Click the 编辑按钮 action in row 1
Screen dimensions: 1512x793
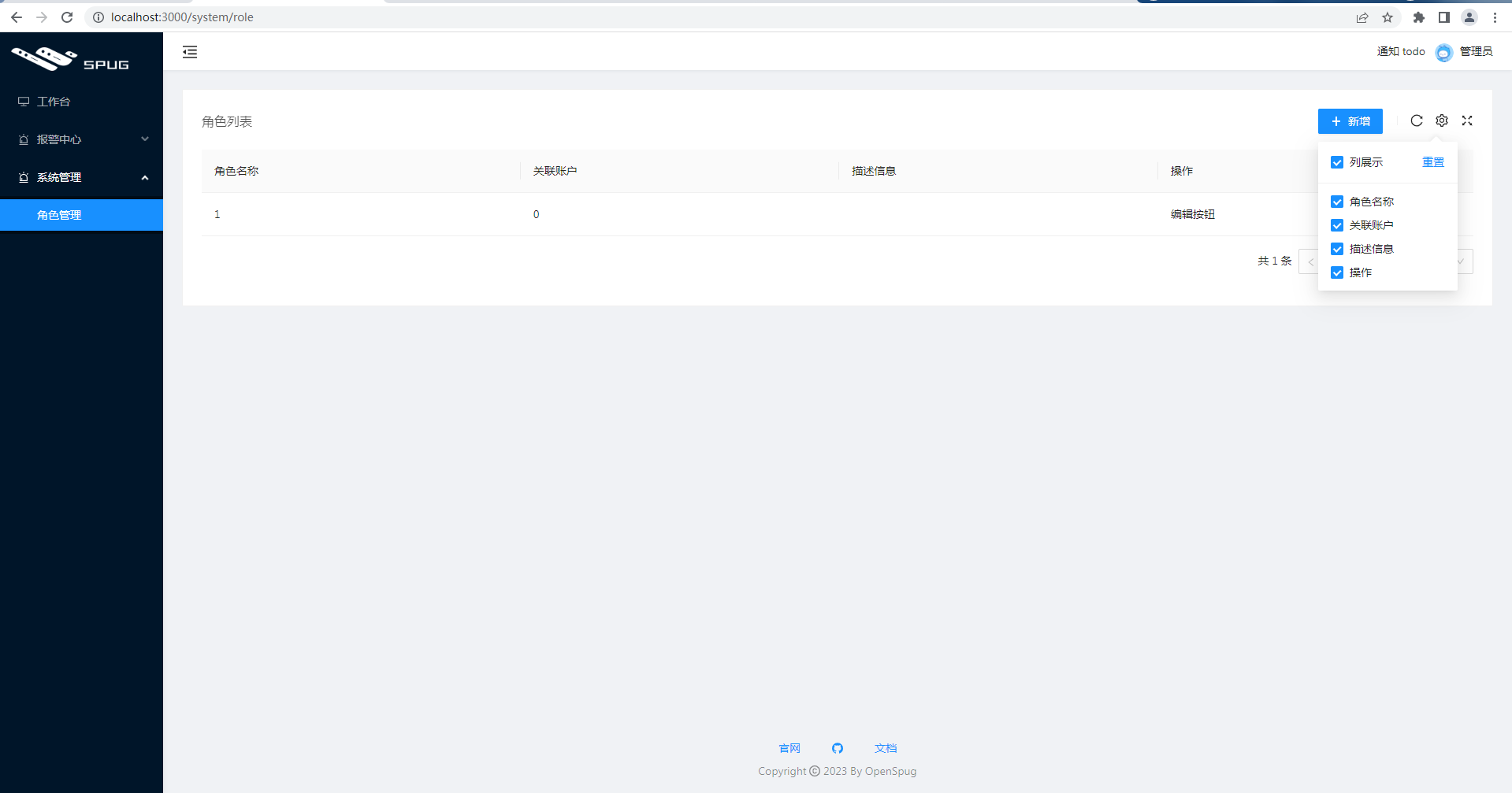click(x=1193, y=214)
